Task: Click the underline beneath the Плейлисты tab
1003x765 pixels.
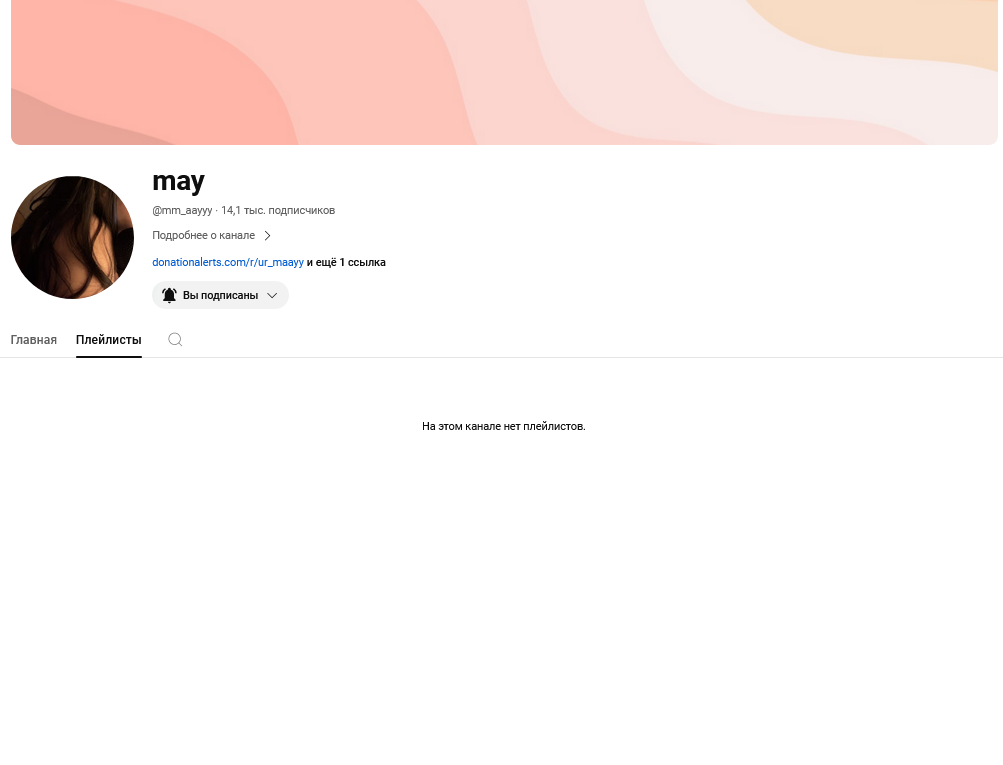Action: tap(109, 356)
